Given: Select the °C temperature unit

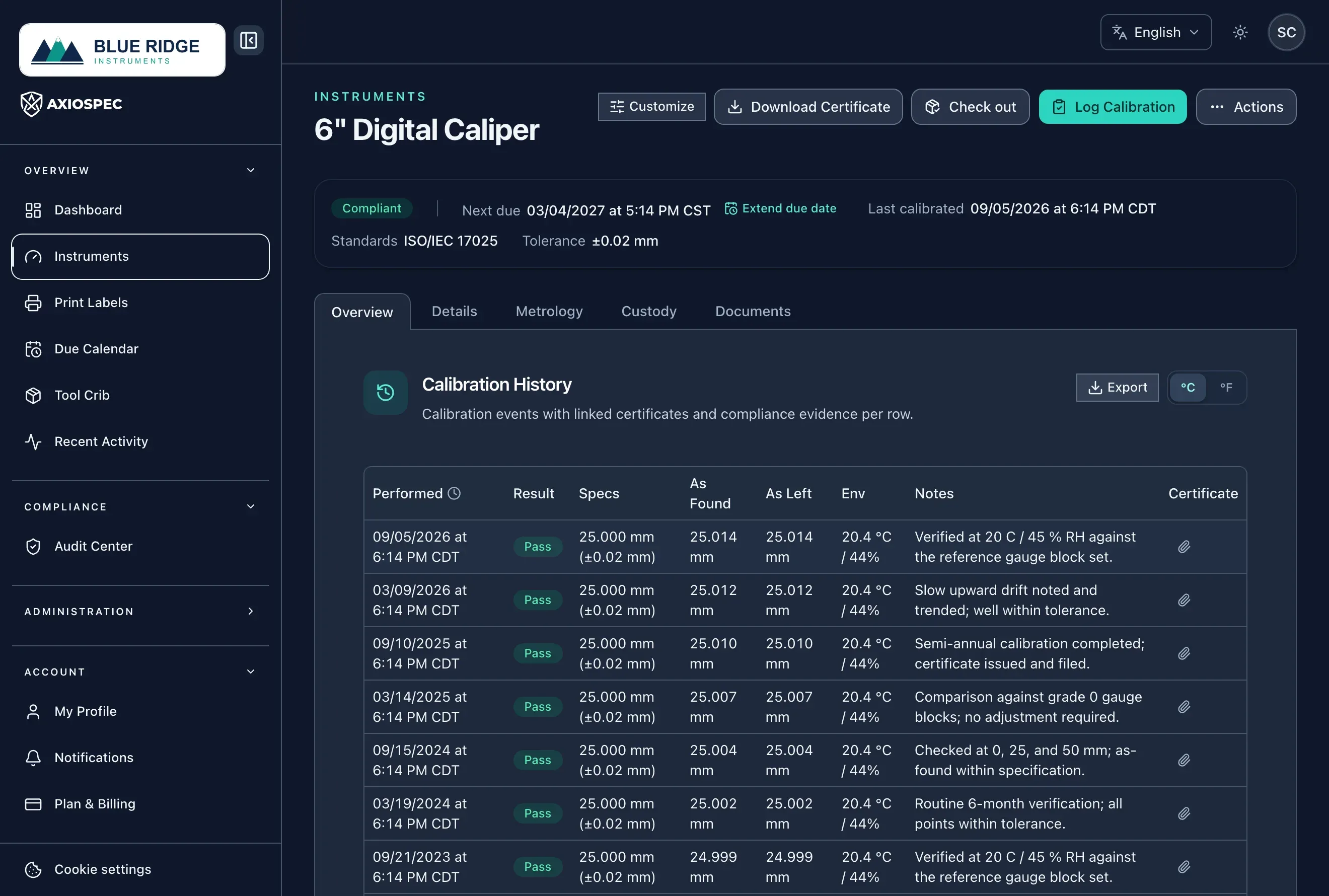Looking at the screenshot, I should 1188,388.
